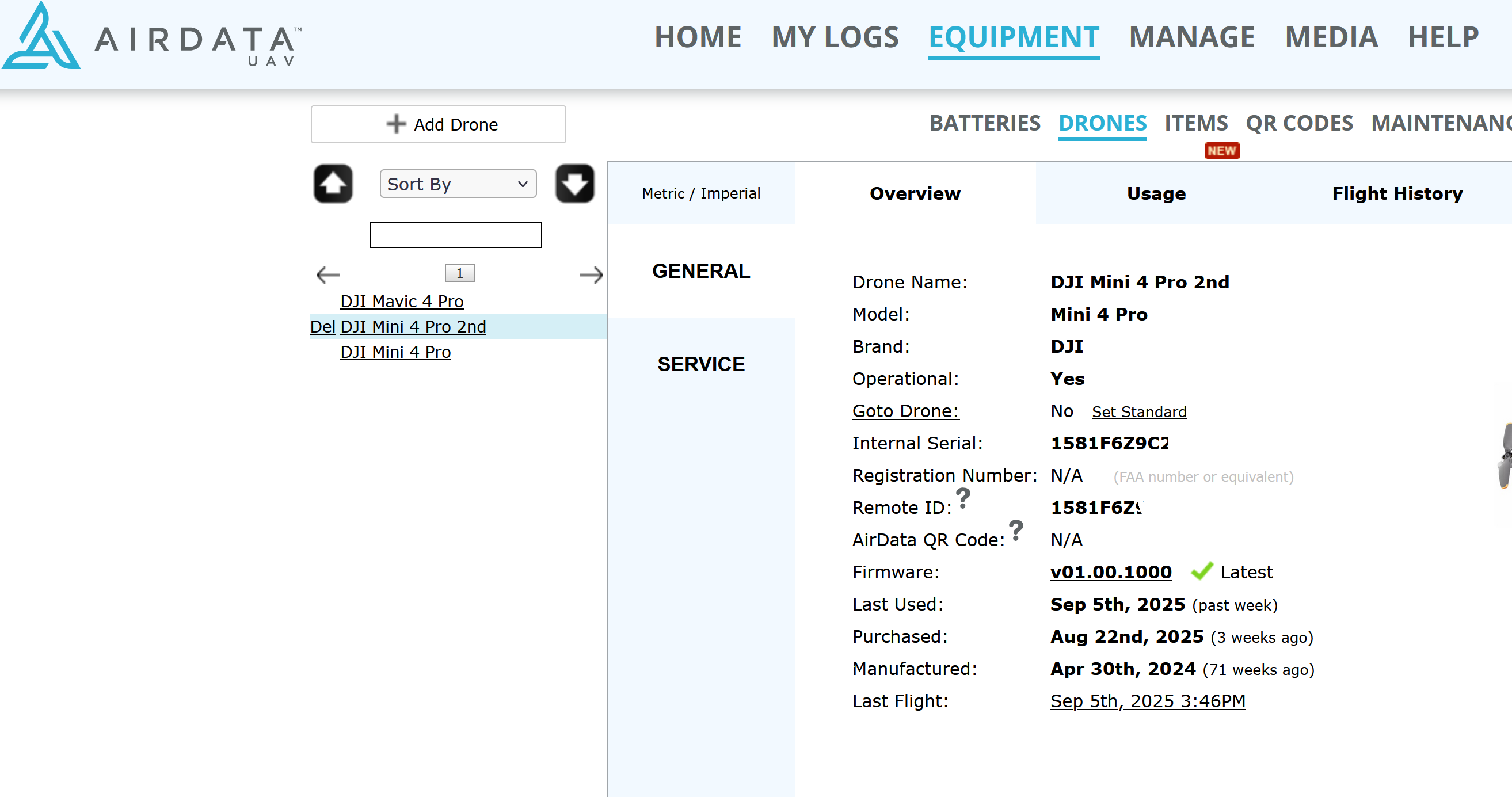Switch to the ITEMS section
The width and height of the screenshot is (1512, 797).
click(x=1195, y=123)
